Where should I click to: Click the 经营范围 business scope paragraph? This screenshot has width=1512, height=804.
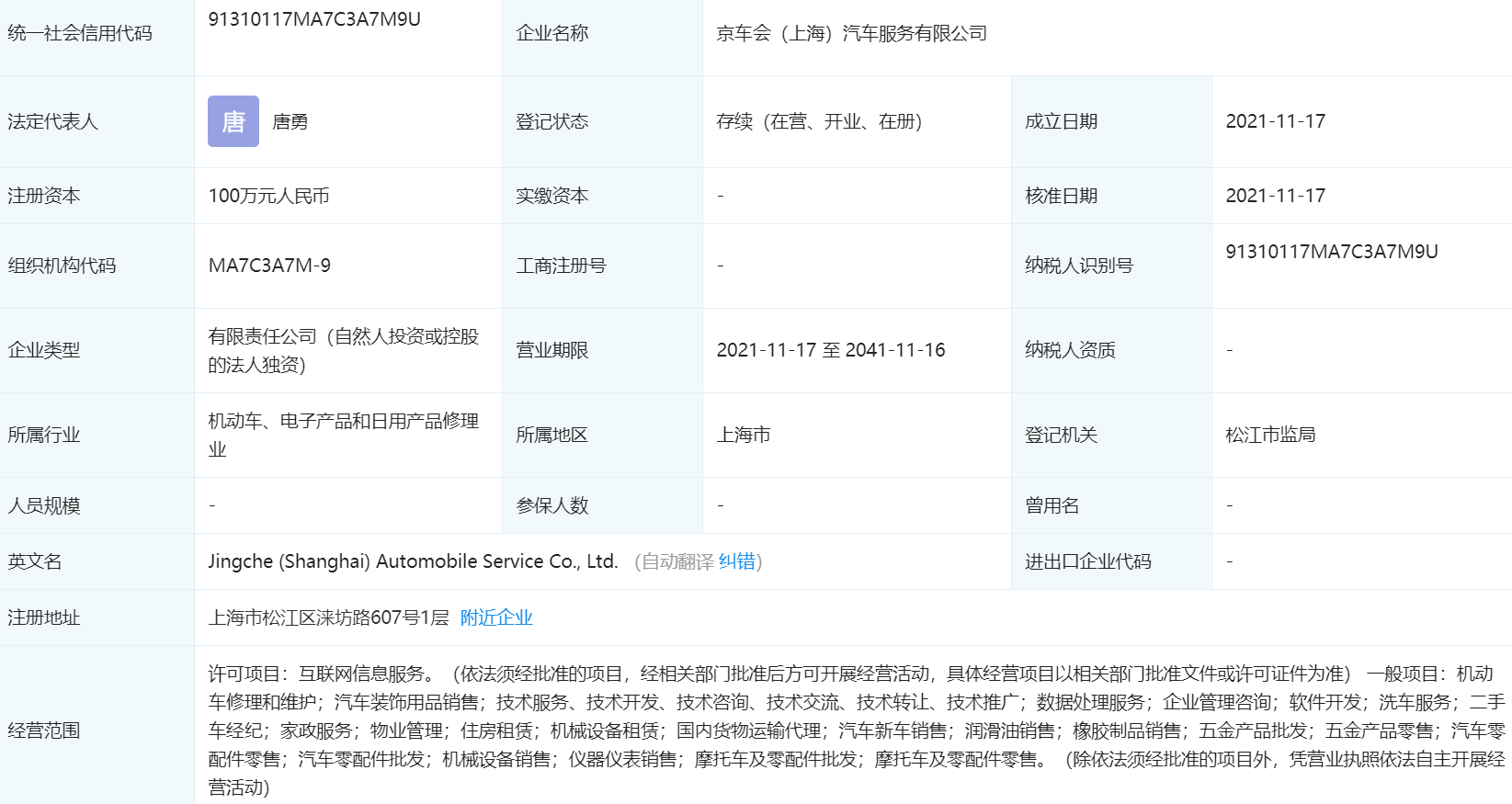[857, 730]
